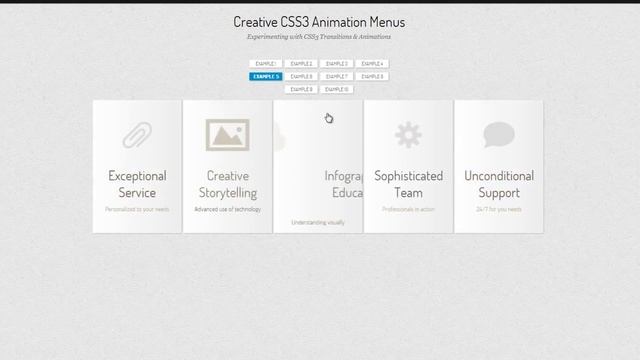Click the Creative CSS3 Animation Menus title
The width and height of the screenshot is (640, 360).
319,22
